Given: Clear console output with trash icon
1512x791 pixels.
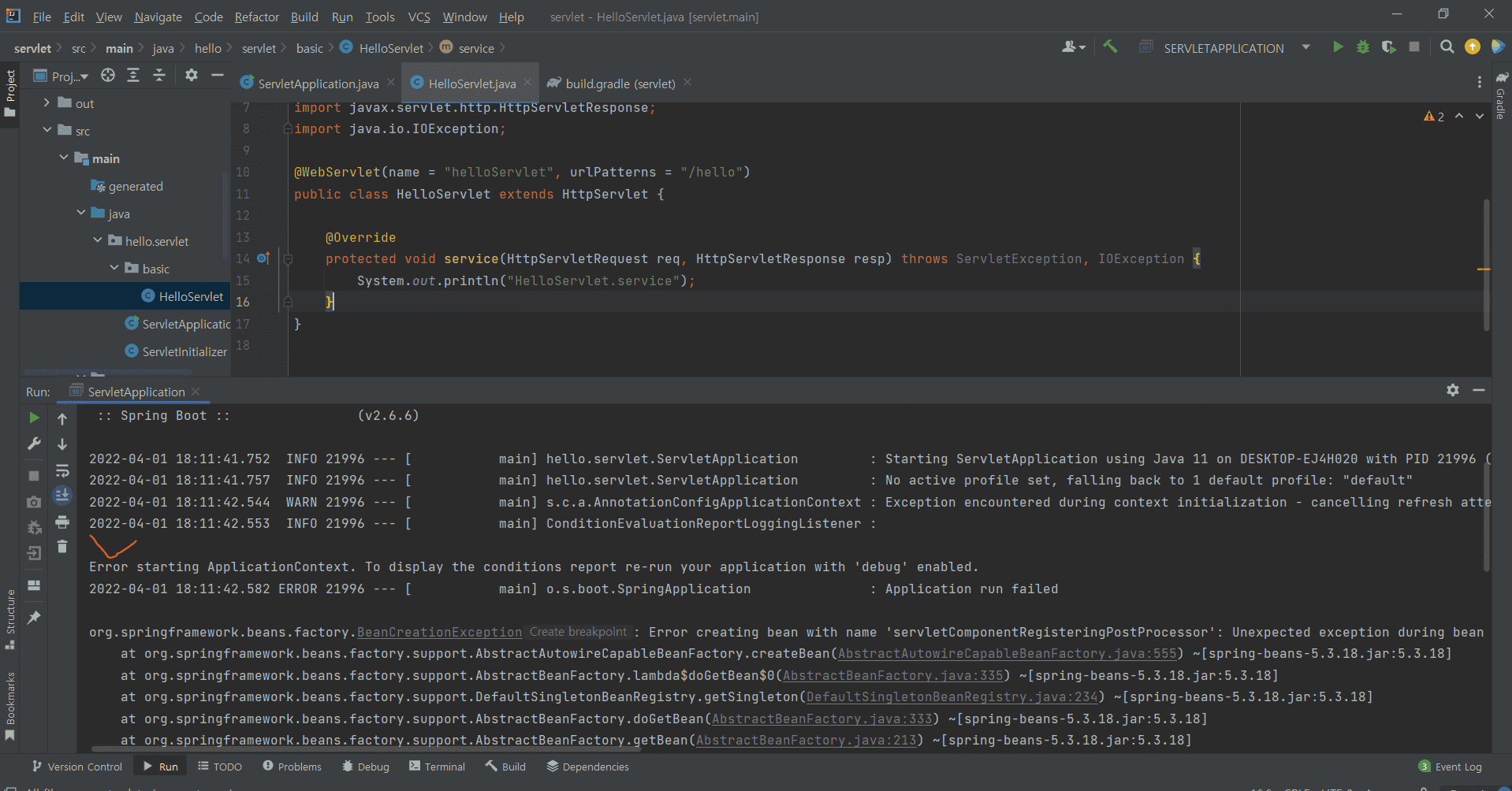Looking at the screenshot, I should pos(62,547).
